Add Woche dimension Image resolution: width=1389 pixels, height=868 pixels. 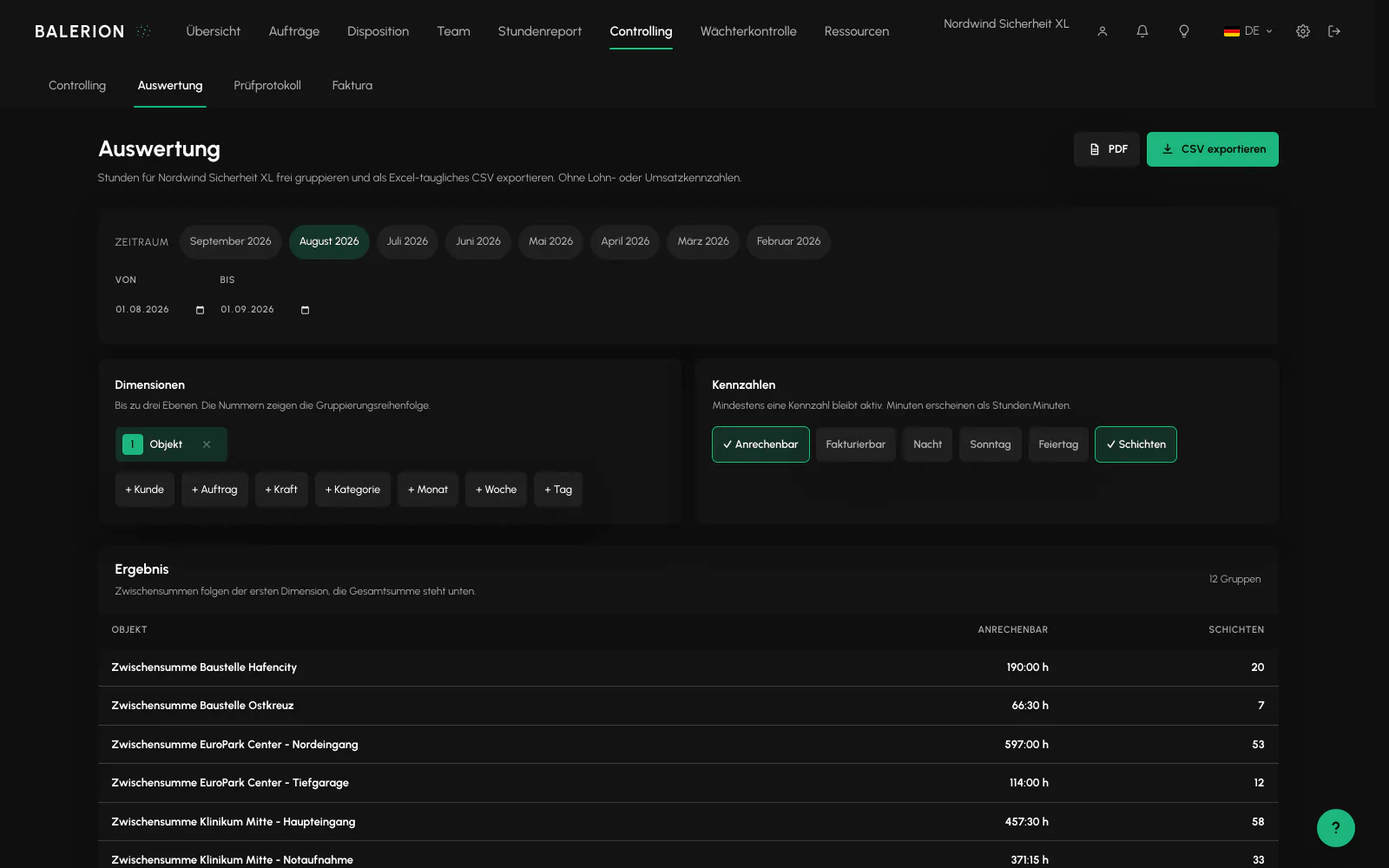click(x=496, y=490)
